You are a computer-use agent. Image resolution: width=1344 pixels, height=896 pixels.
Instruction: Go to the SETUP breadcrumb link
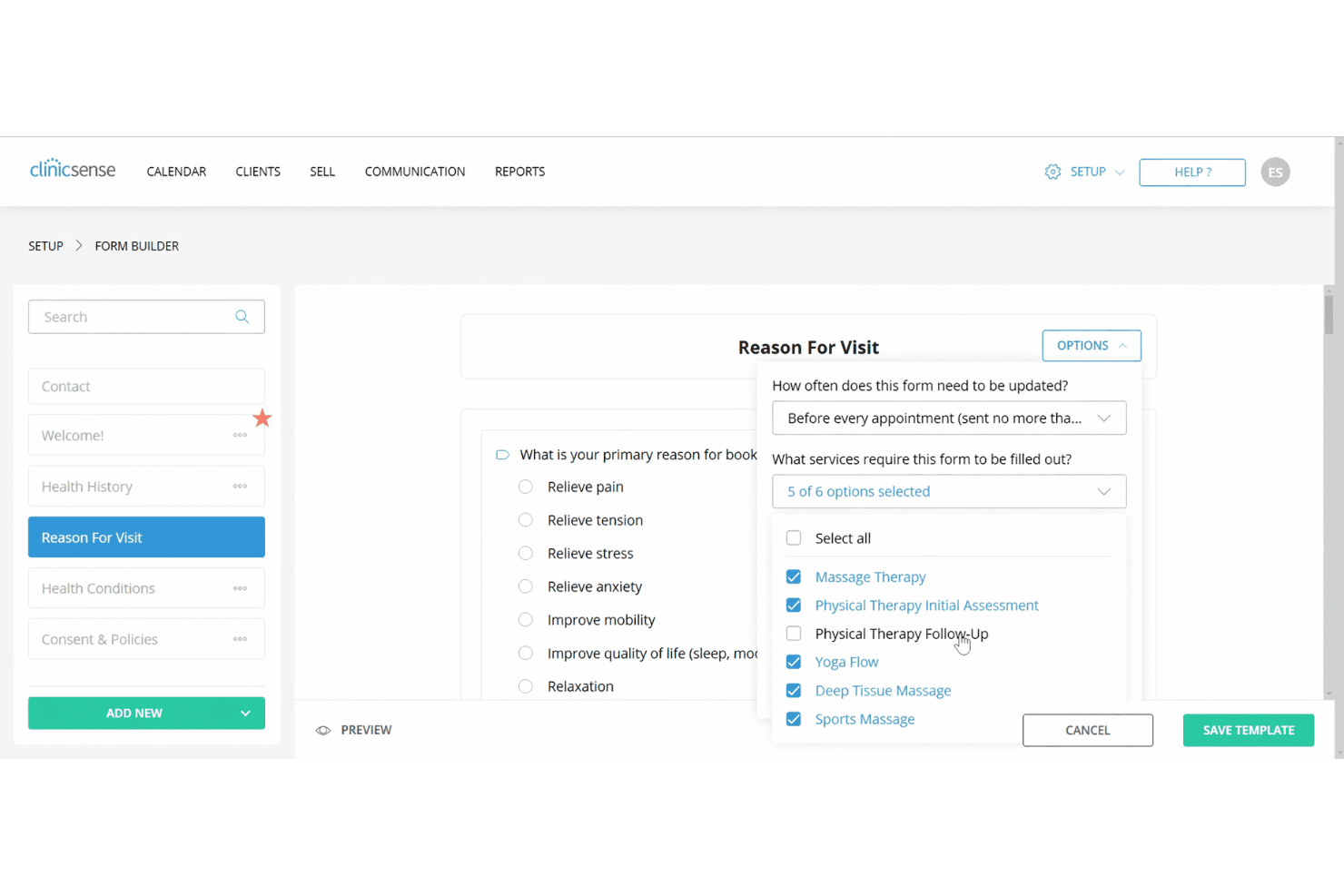coord(45,246)
